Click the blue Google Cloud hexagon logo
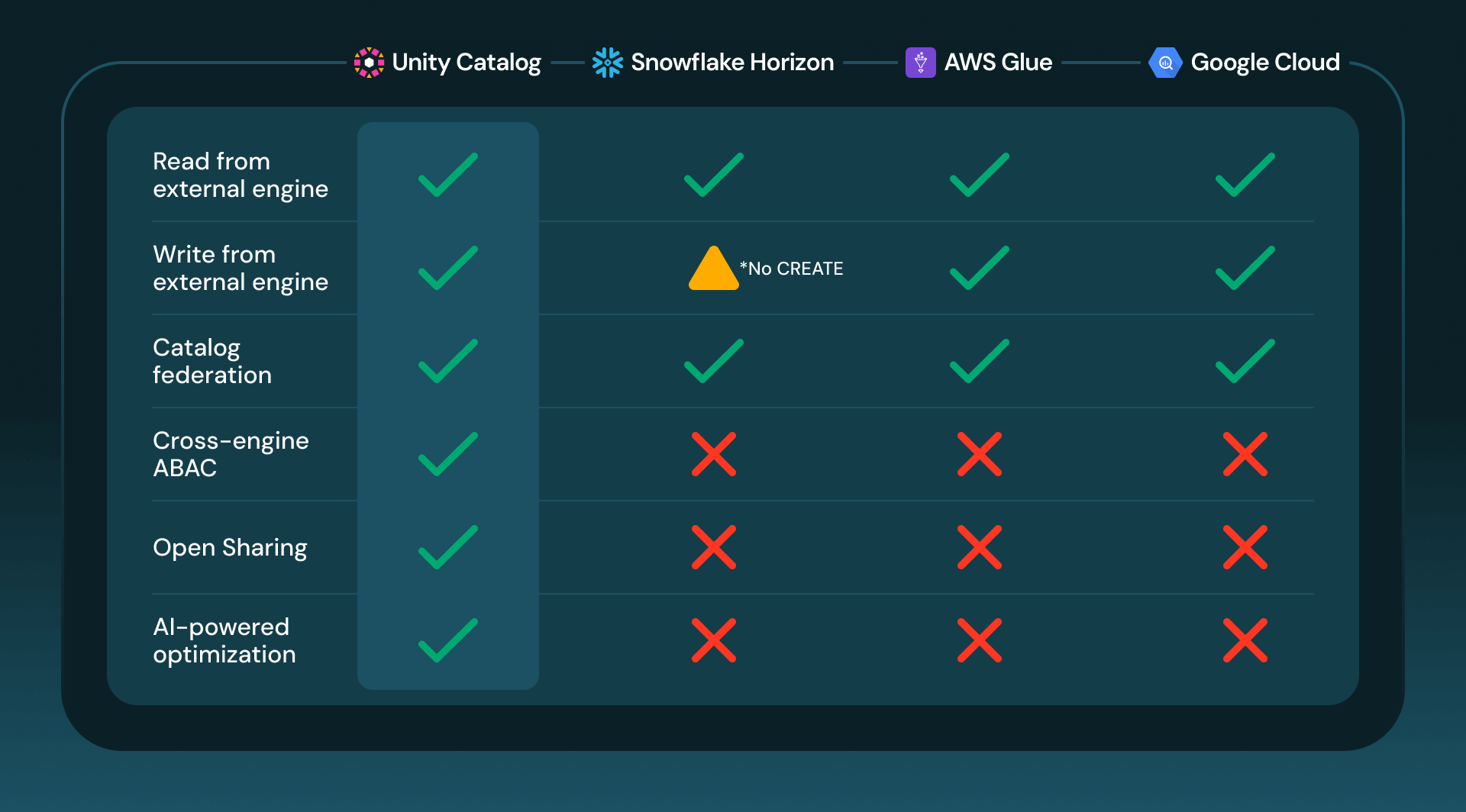The height and width of the screenshot is (812, 1466). 1165,63
